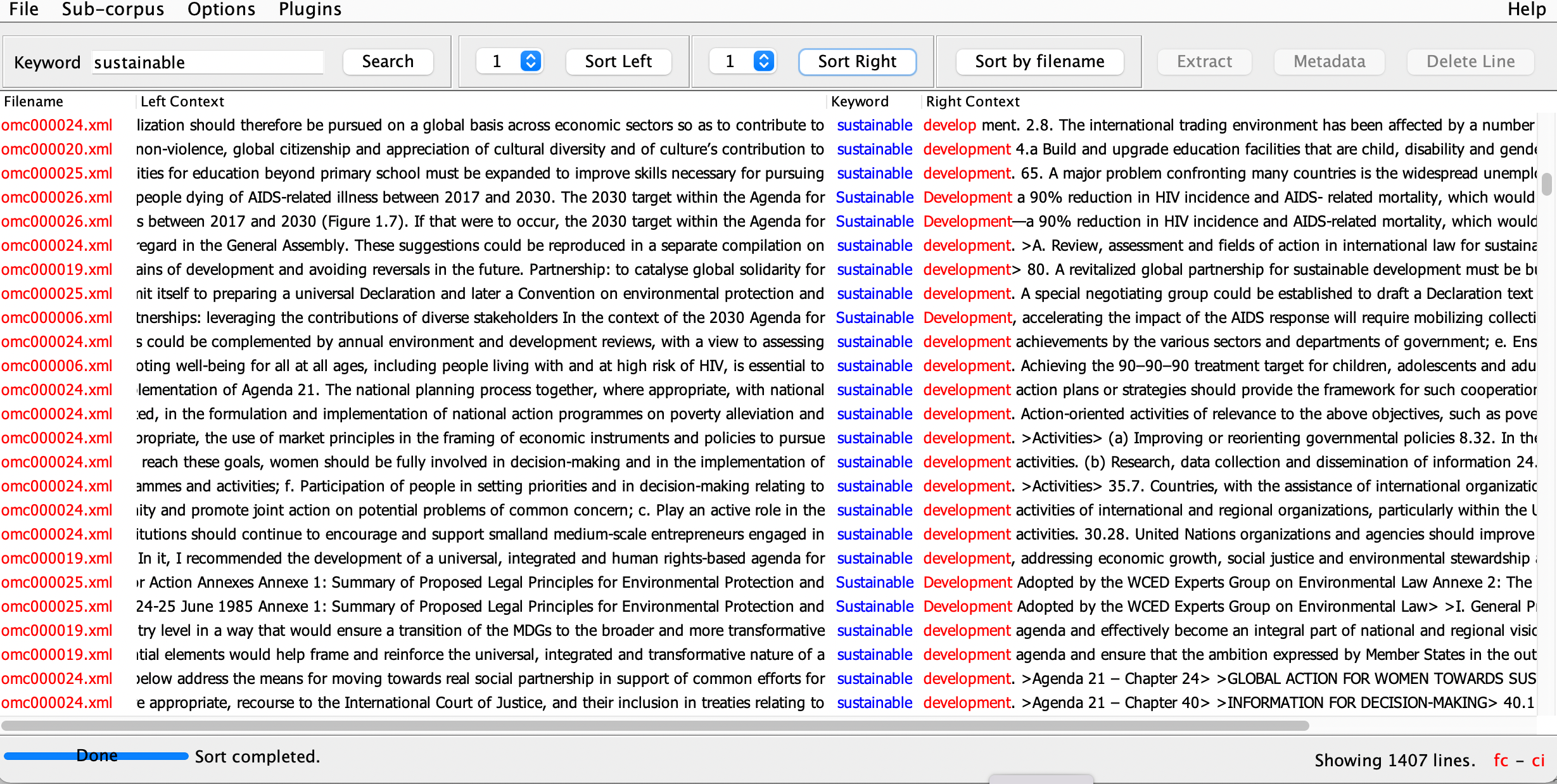Click the Filename column header
The height and width of the screenshot is (784, 1557).
click(x=34, y=101)
